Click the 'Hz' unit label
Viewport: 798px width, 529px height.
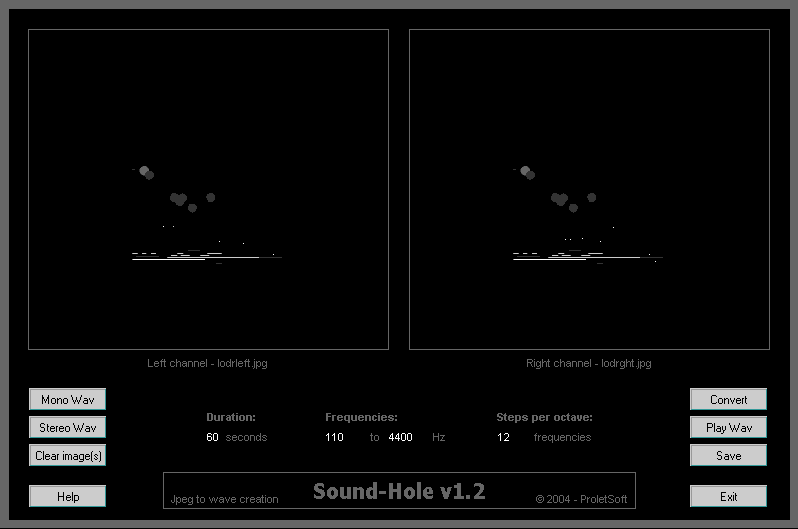click(439, 437)
